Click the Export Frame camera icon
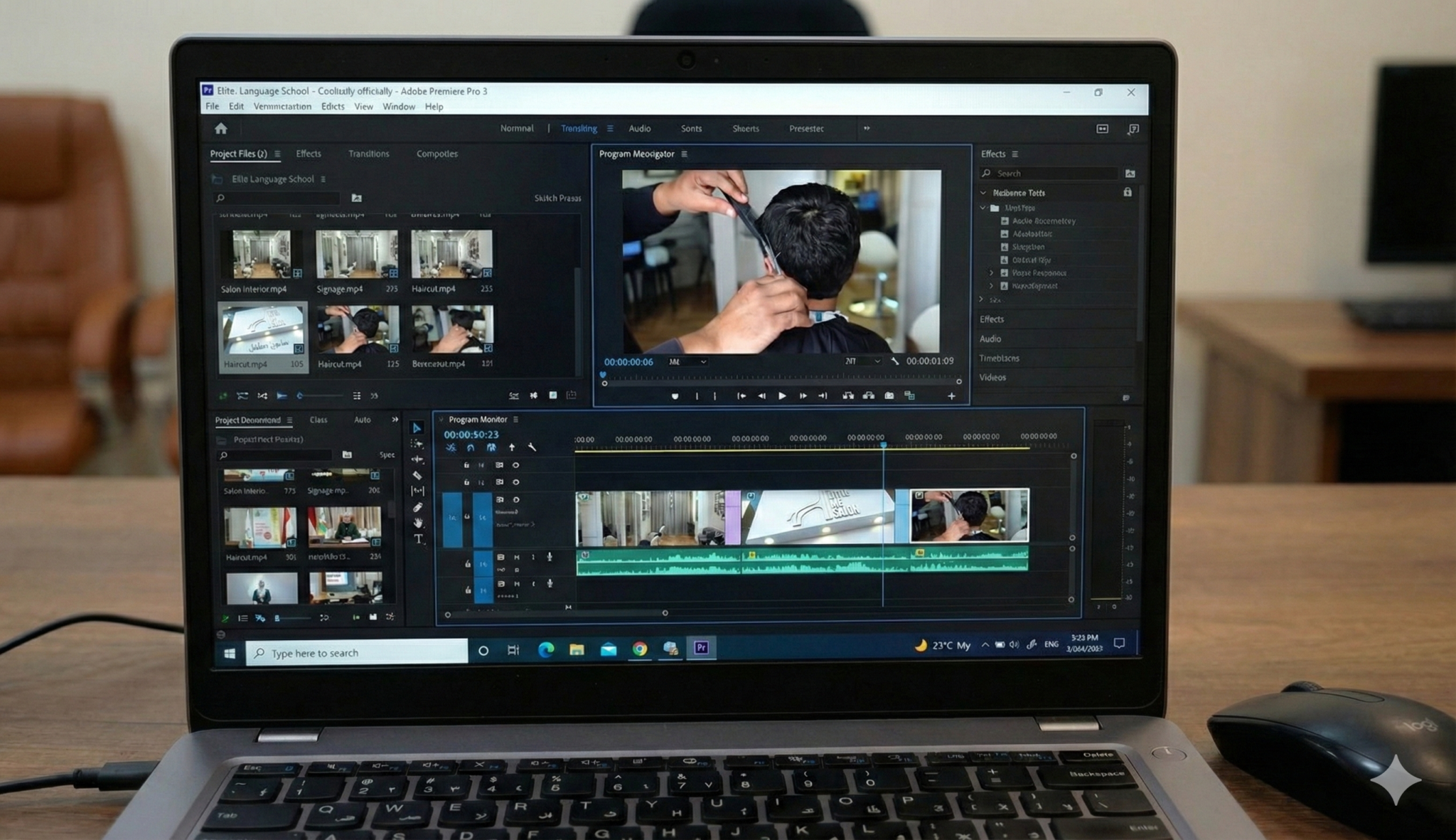Viewport: 1456px width, 840px height. pyautogui.click(x=889, y=395)
